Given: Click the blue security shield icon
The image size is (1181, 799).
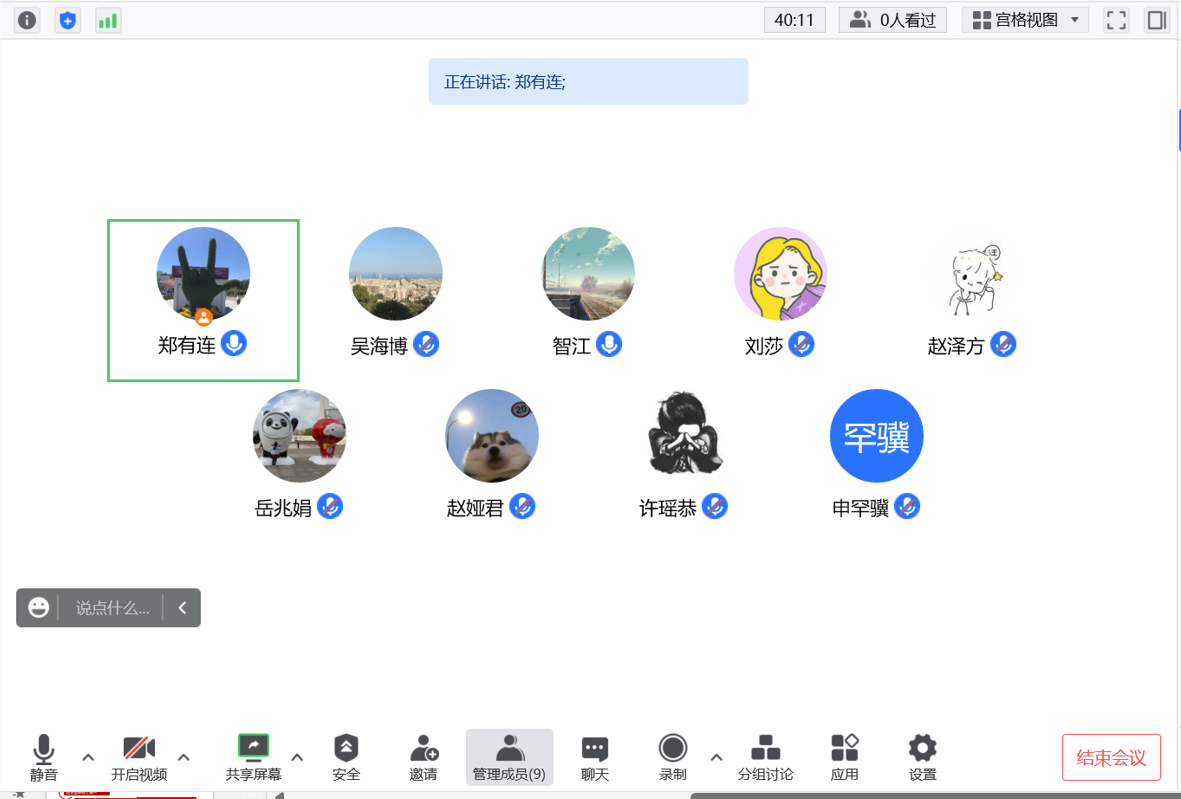Looking at the screenshot, I should point(68,20).
